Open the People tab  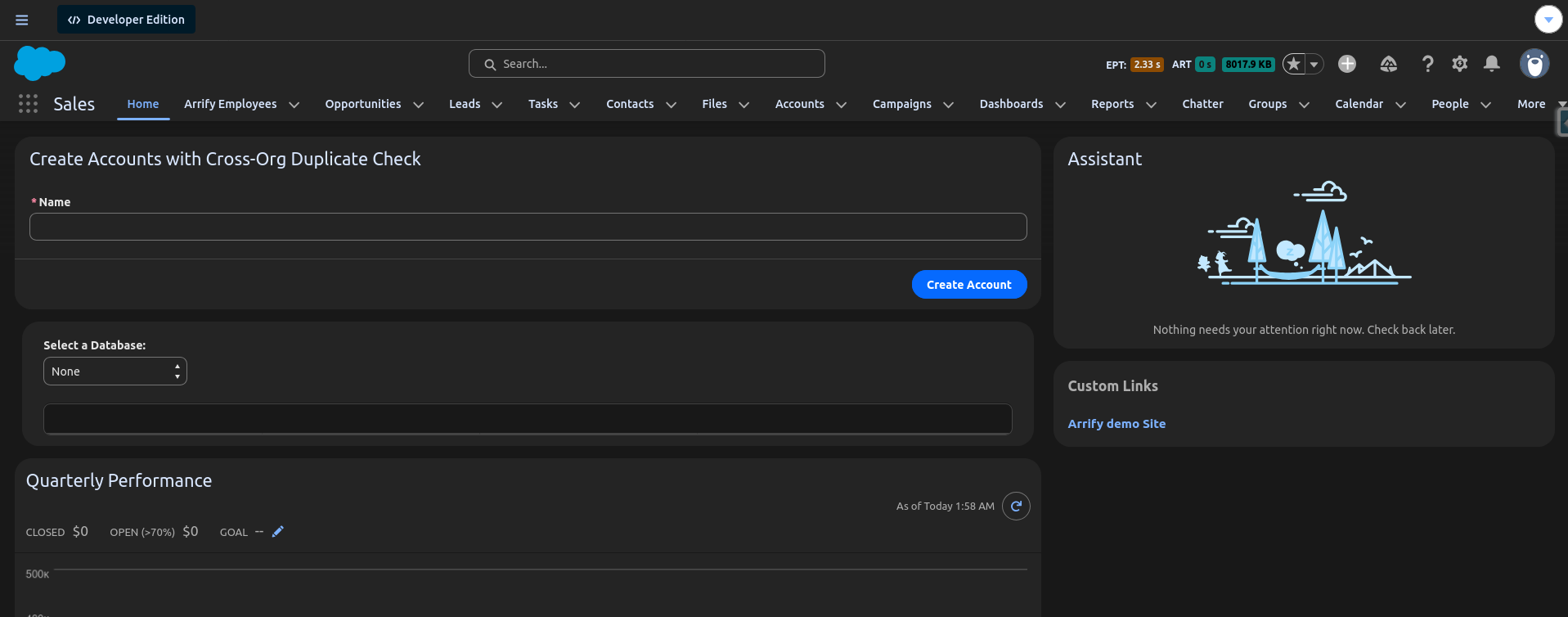1450,104
